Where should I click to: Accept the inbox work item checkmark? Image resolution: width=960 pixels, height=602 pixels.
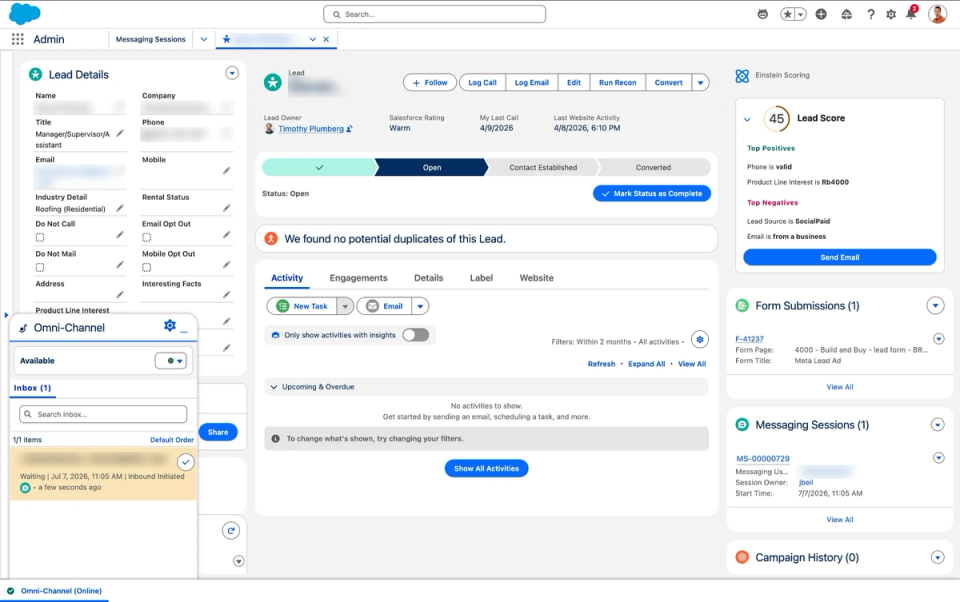pyautogui.click(x=186, y=462)
